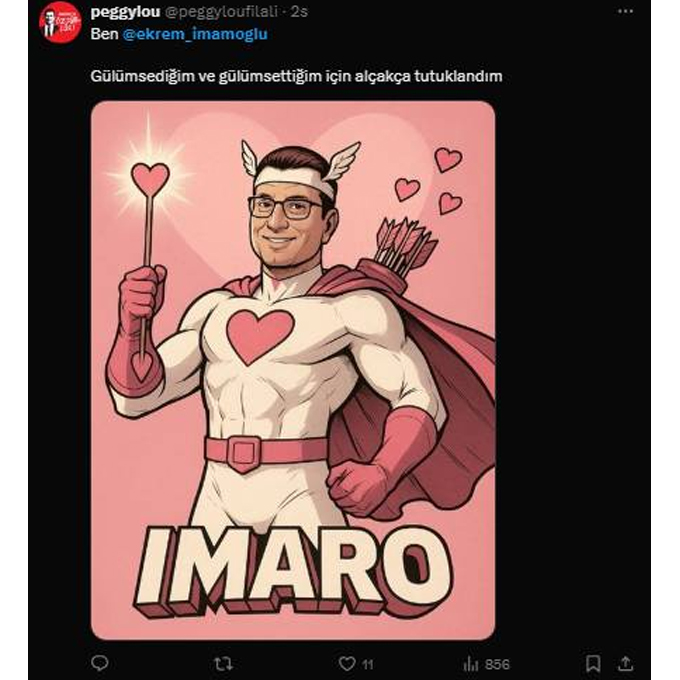
Task: Open view analytics bar chart icon
Action: (x=471, y=664)
